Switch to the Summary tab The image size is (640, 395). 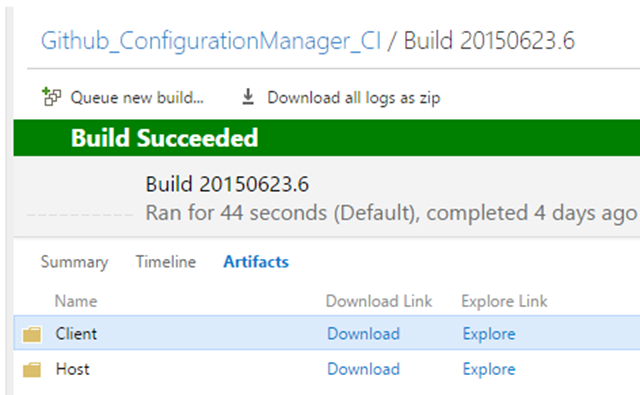pos(74,262)
